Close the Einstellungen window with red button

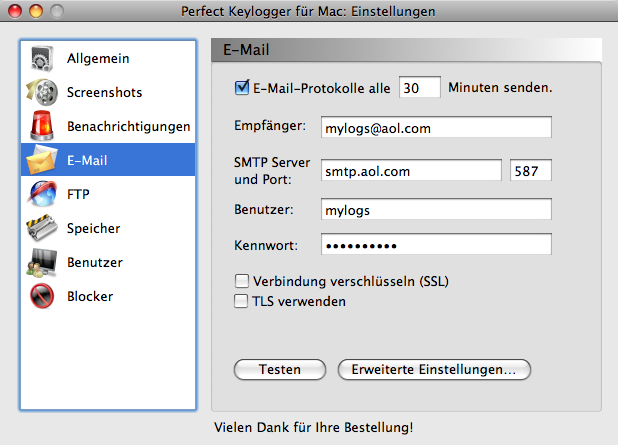click(15, 11)
